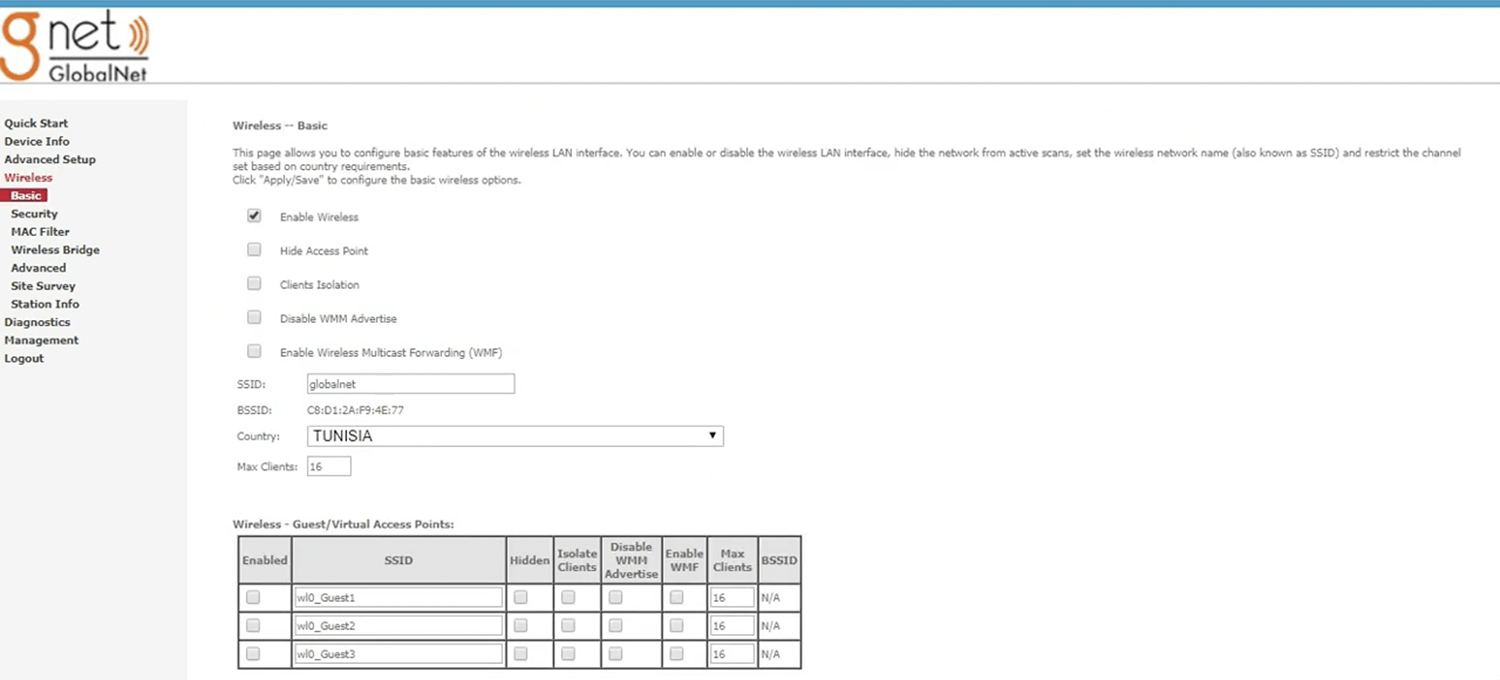Enable Wireless Multicast Forwarding (WMF) checkbox

(x=254, y=352)
